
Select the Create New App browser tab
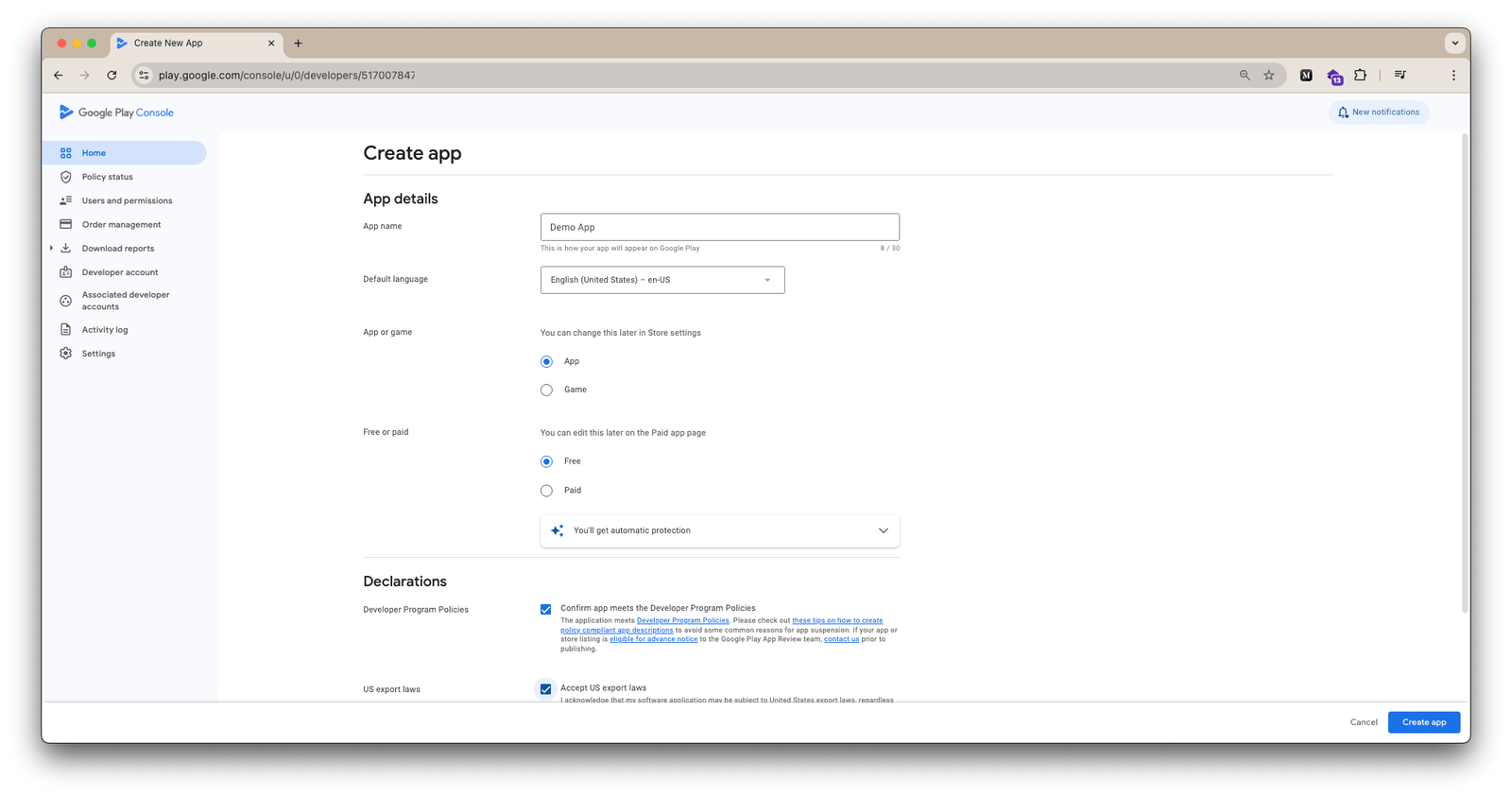tap(196, 43)
